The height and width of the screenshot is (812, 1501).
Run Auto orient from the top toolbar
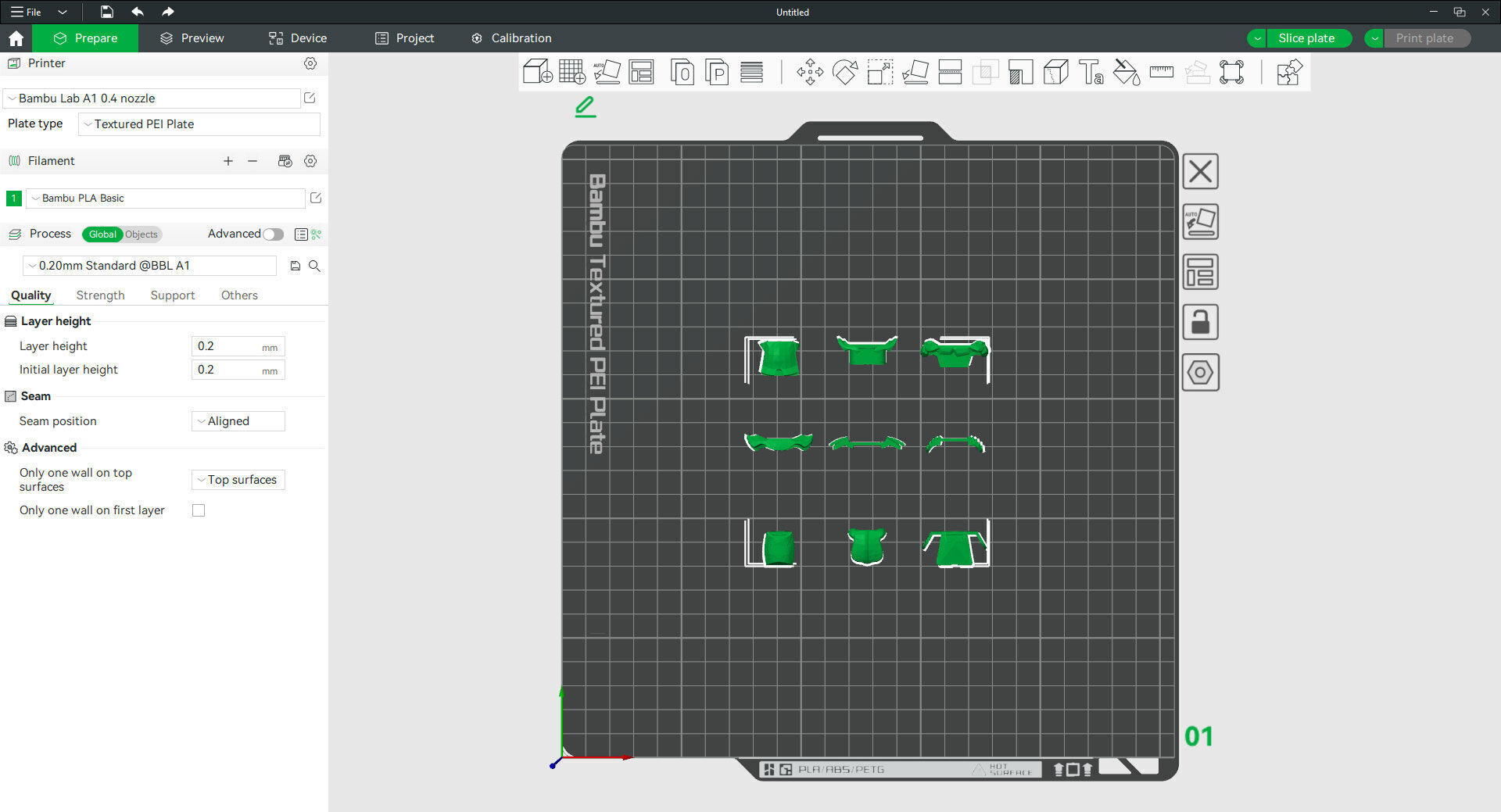(607, 72)
